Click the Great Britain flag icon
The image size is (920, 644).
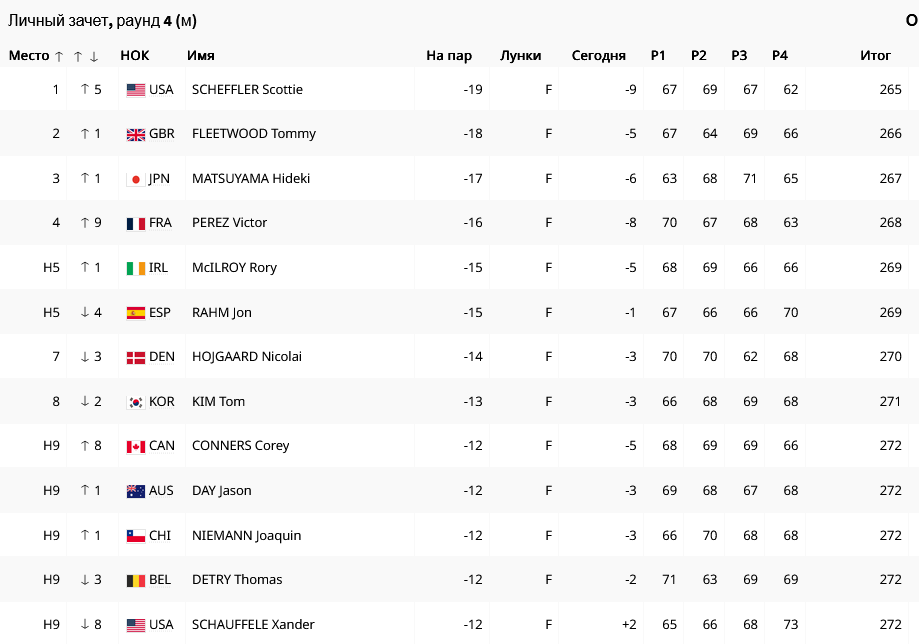click(136, 134)
